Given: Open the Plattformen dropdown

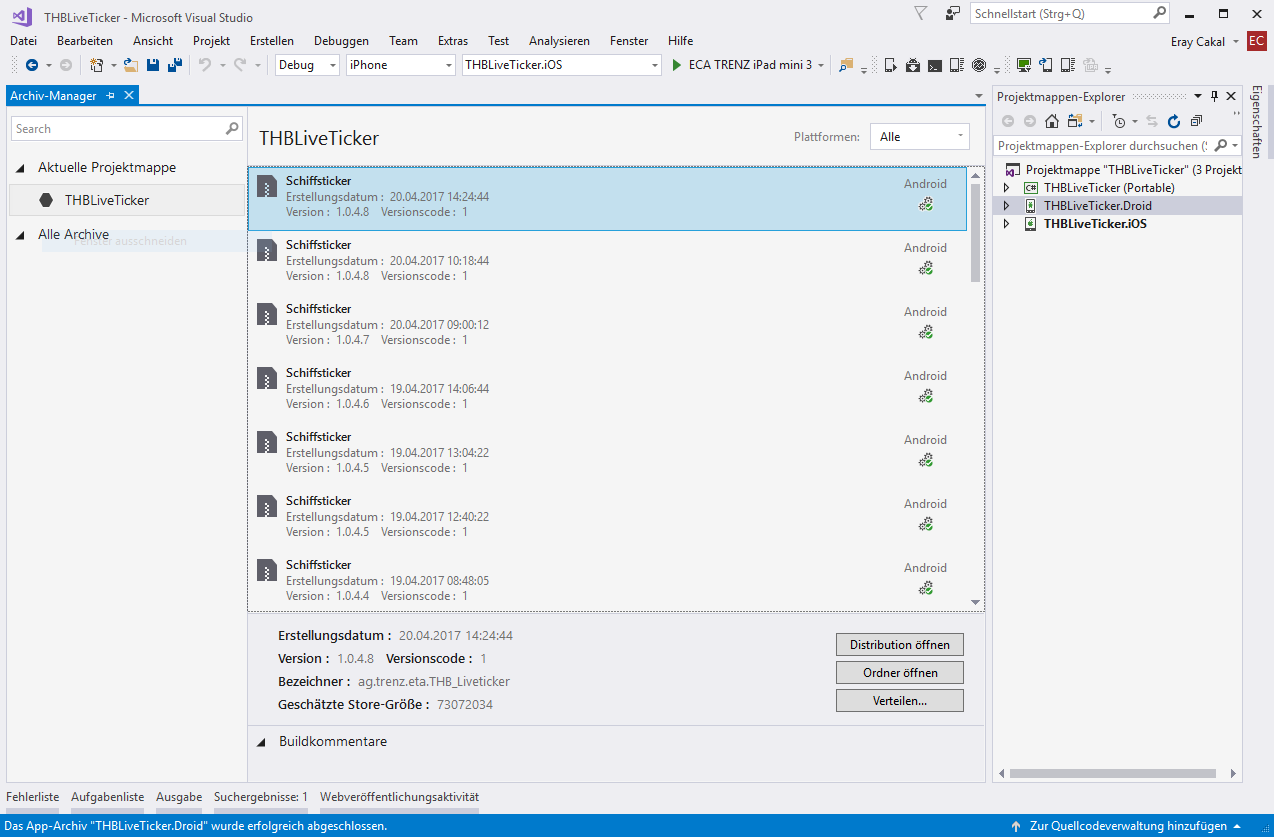Looking at the screenshot, I should [x=920, y=137].
